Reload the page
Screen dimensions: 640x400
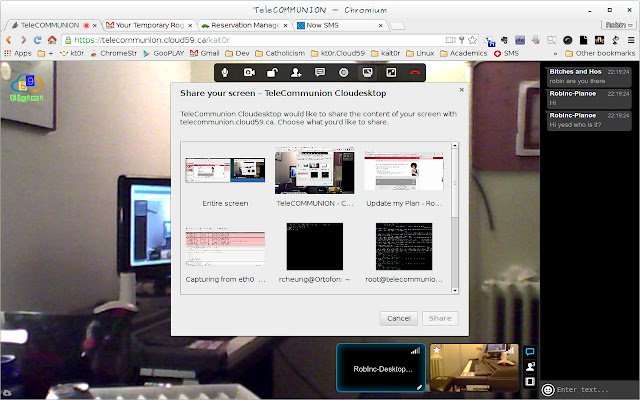pyautogui.click(x=38, y=40)
